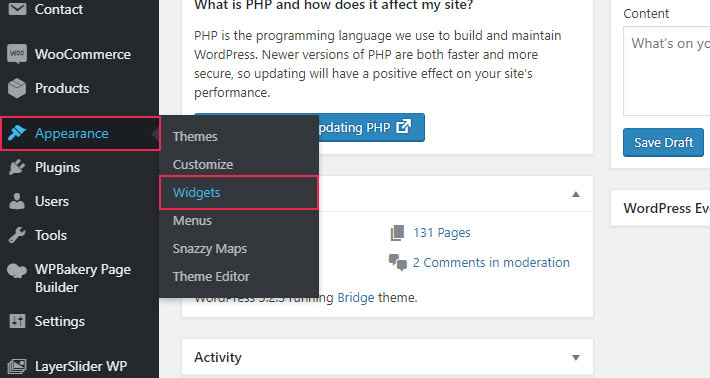Click the Appearance paintbrush icon

[x=17, y=133]
